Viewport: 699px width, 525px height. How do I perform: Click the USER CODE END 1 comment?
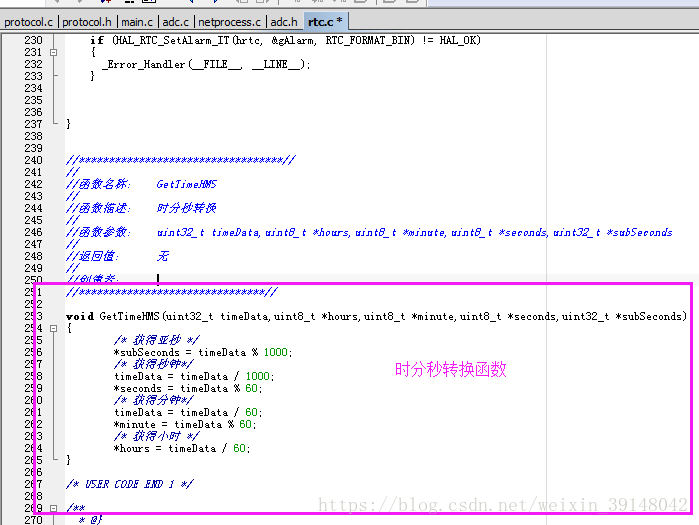point(130,484)
